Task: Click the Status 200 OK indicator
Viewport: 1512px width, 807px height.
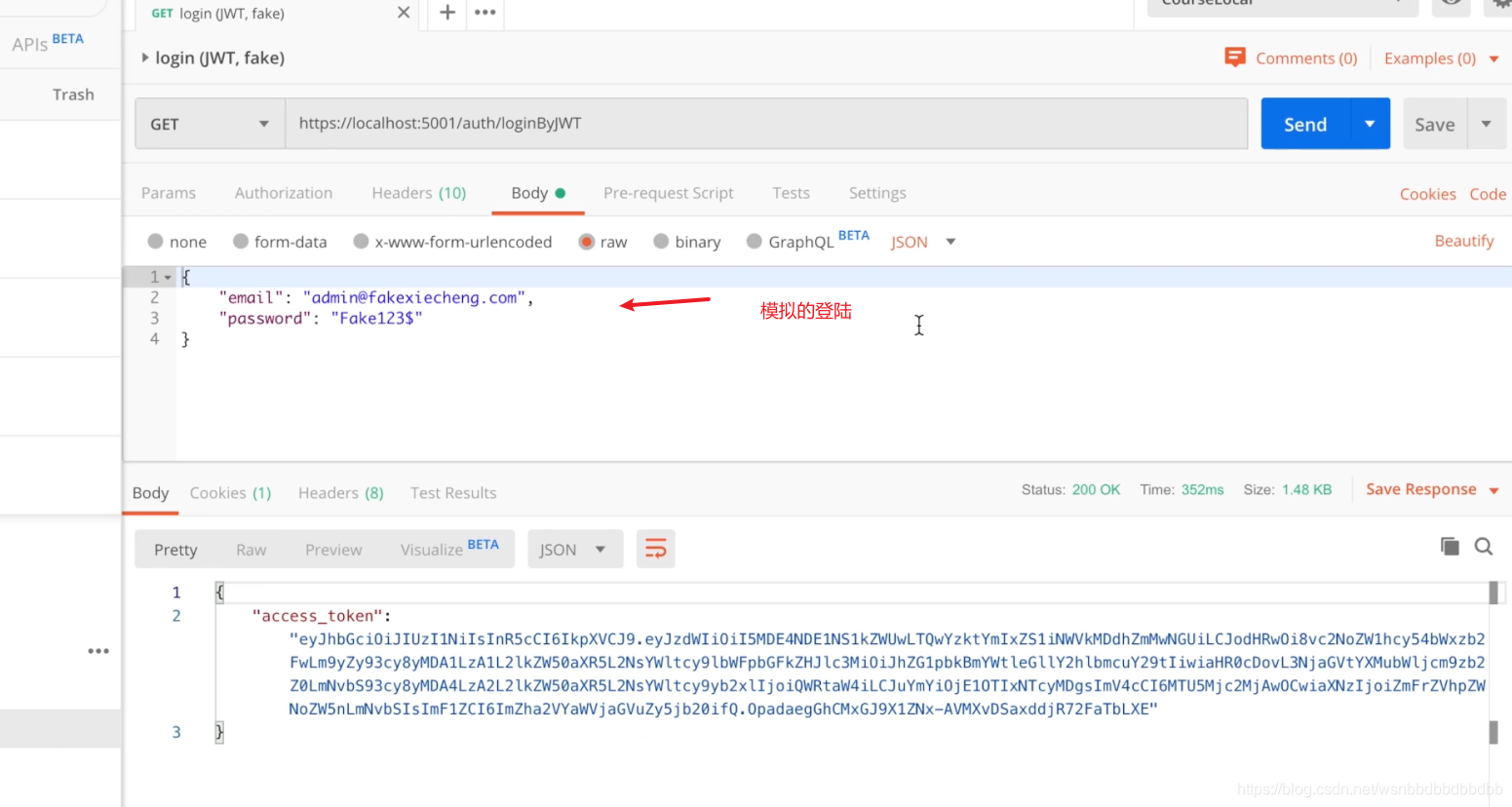Action: point(1070,490)
